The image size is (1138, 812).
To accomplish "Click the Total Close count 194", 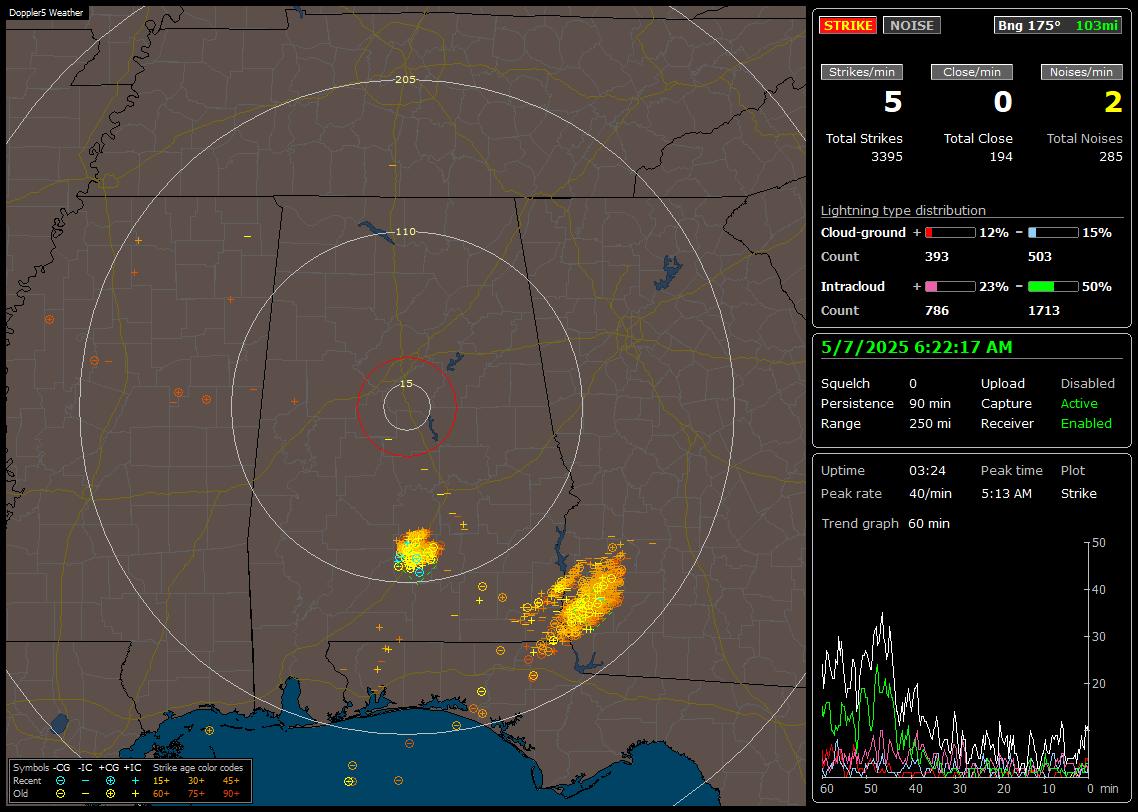I will [x=1001, y=157].
